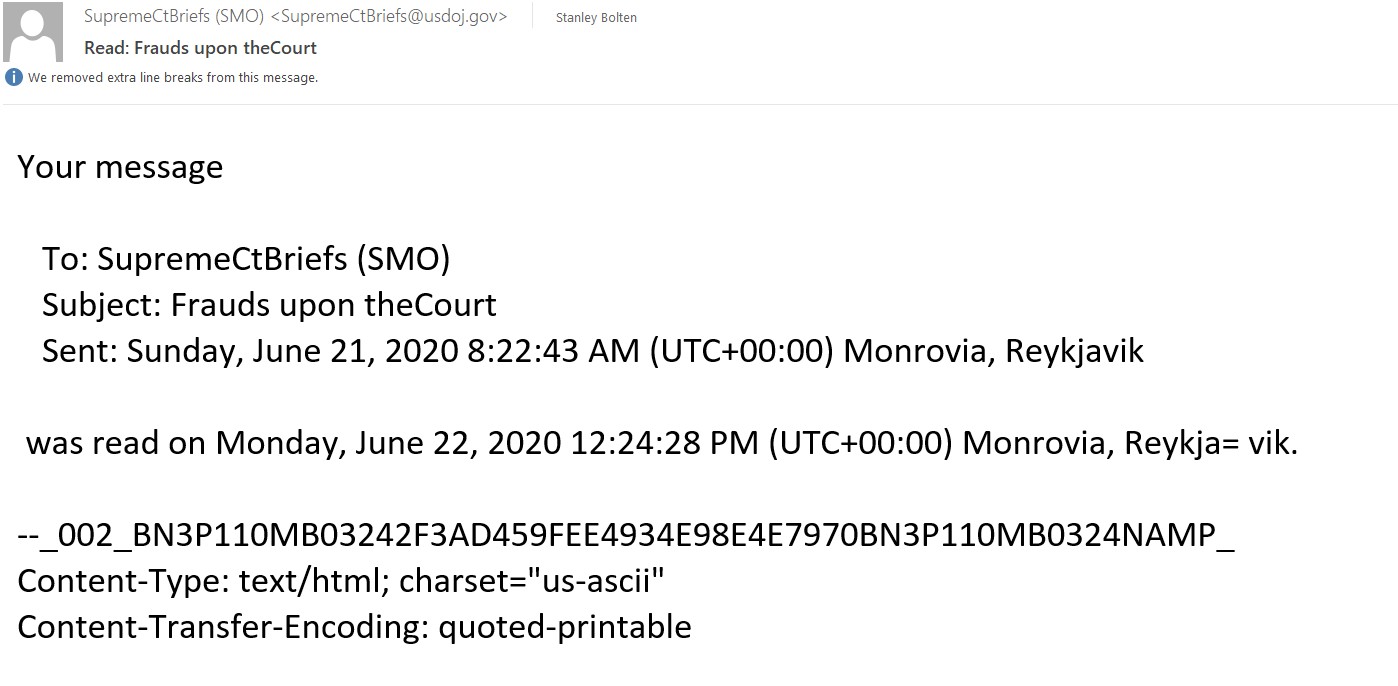The height and width of the screenshot is (686, 1398).
Task: Click the "To: SupremeCtBriefs (SMO)" body line
Action: click(246, 259)
